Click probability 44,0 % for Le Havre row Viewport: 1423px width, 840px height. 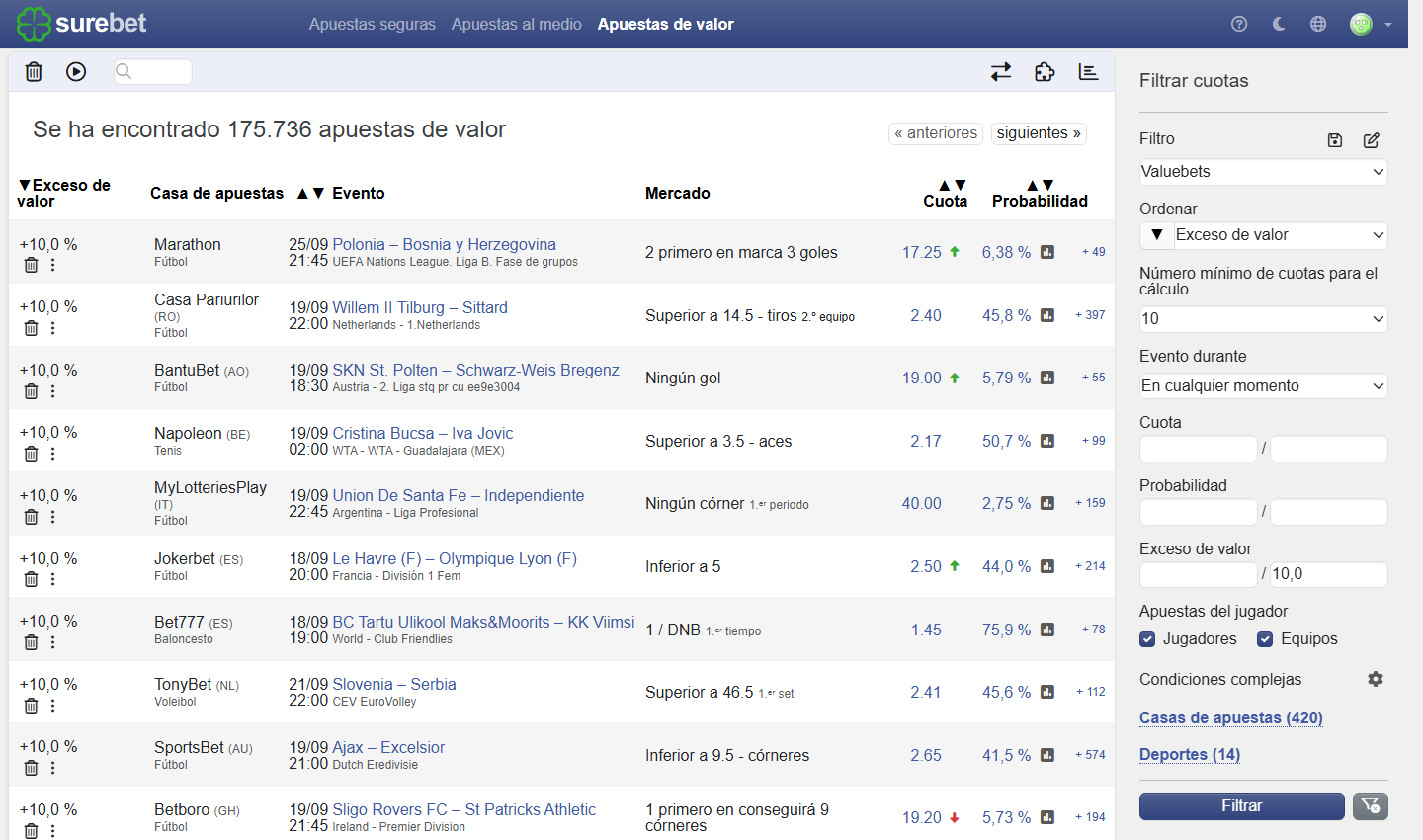click(x=1006, y=566)
